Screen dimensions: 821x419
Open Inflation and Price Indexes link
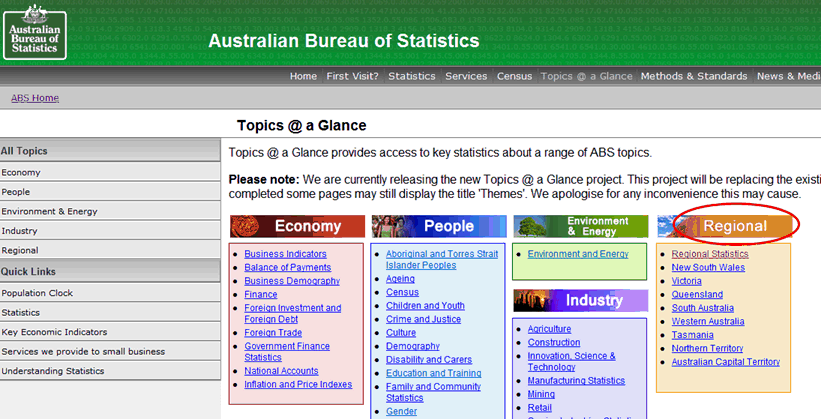tap(298, 384)
